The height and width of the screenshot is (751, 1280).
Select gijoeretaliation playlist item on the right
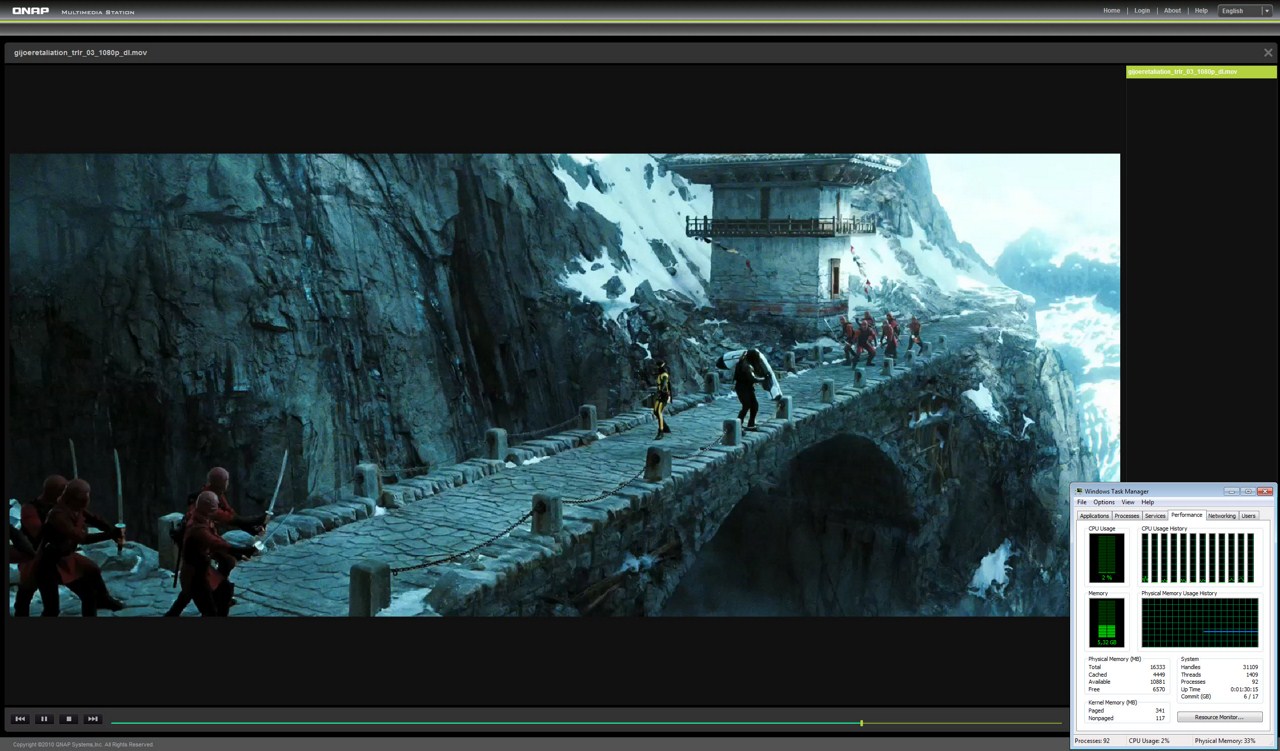tap(1201, 72)
